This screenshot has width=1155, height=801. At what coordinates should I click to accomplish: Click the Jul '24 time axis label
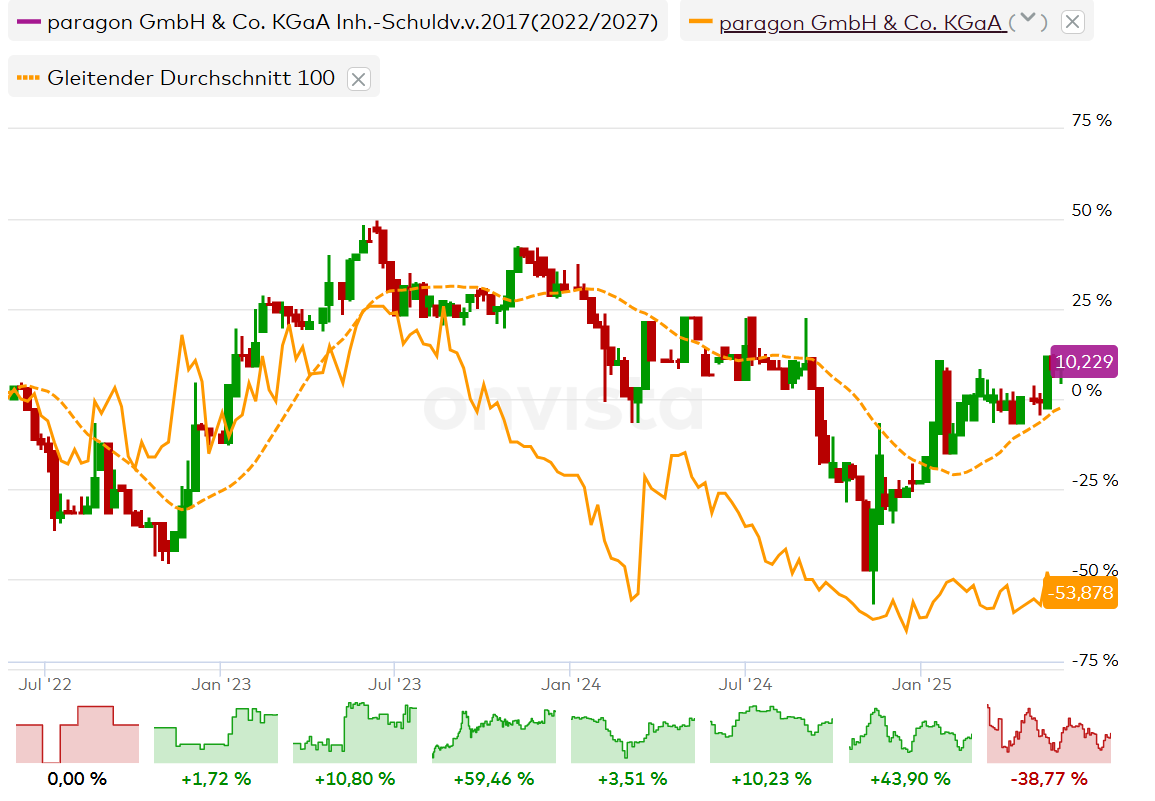pyautogui.click(x=745, y=685)
